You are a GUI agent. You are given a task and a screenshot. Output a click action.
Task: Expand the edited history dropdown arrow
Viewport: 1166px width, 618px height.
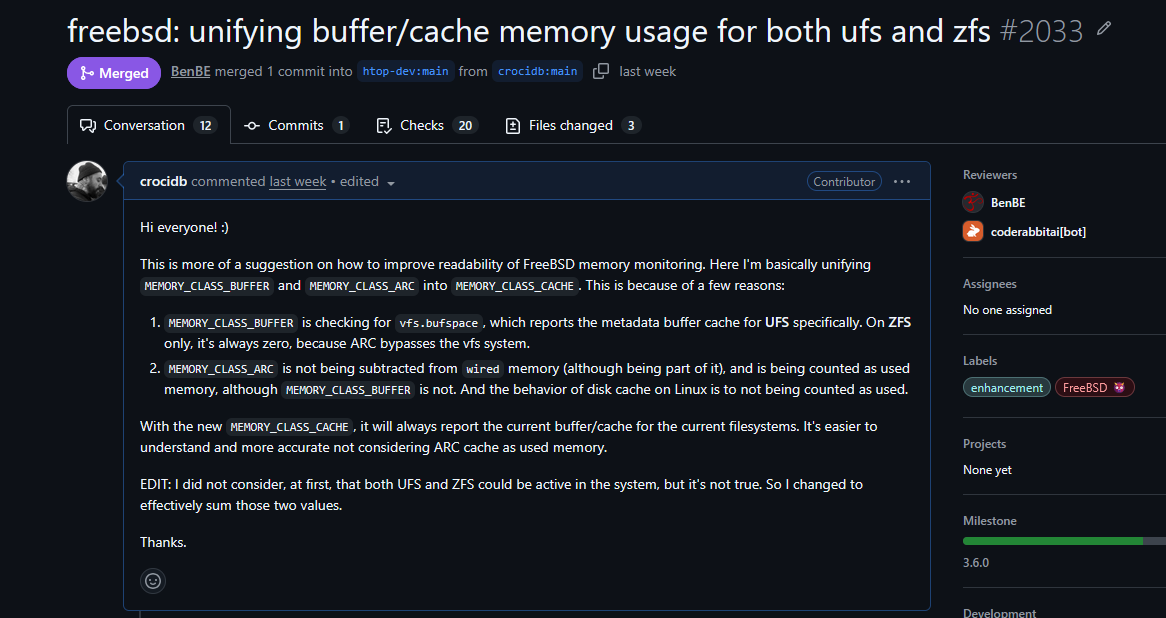[391, 183]
